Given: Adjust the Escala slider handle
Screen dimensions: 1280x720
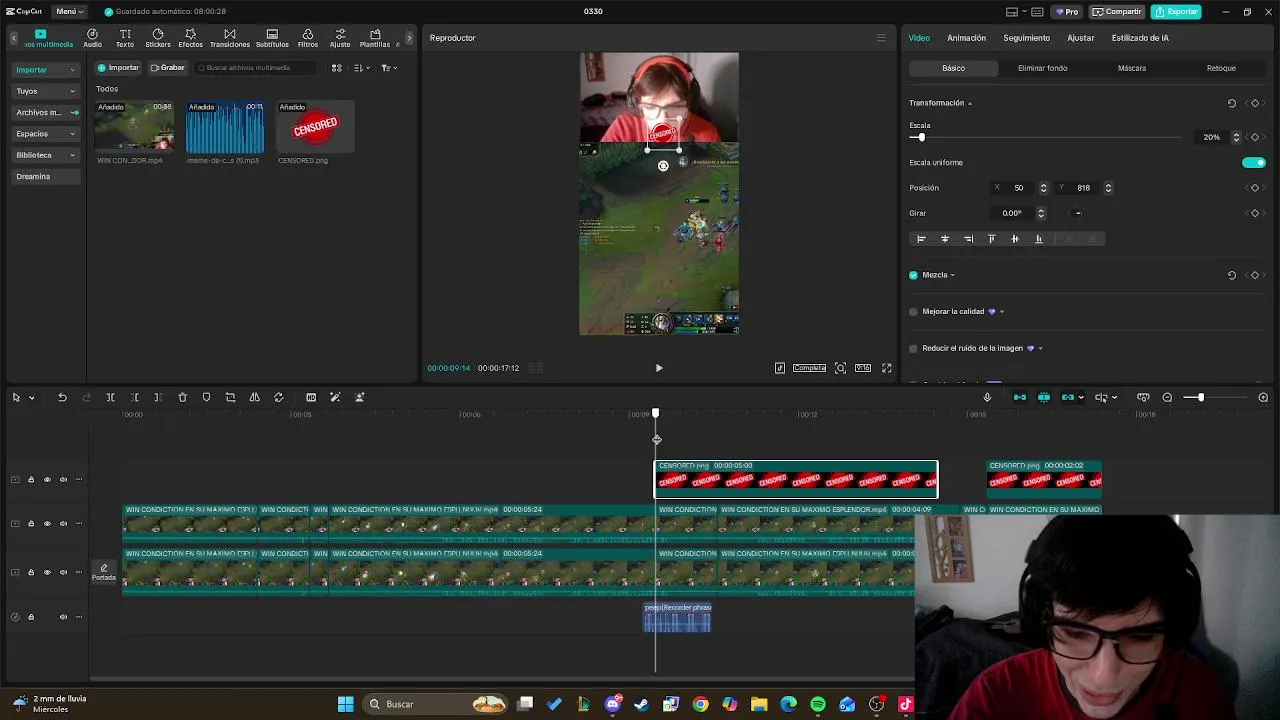Looking at the screenshot, I should [x=921, y=137].
